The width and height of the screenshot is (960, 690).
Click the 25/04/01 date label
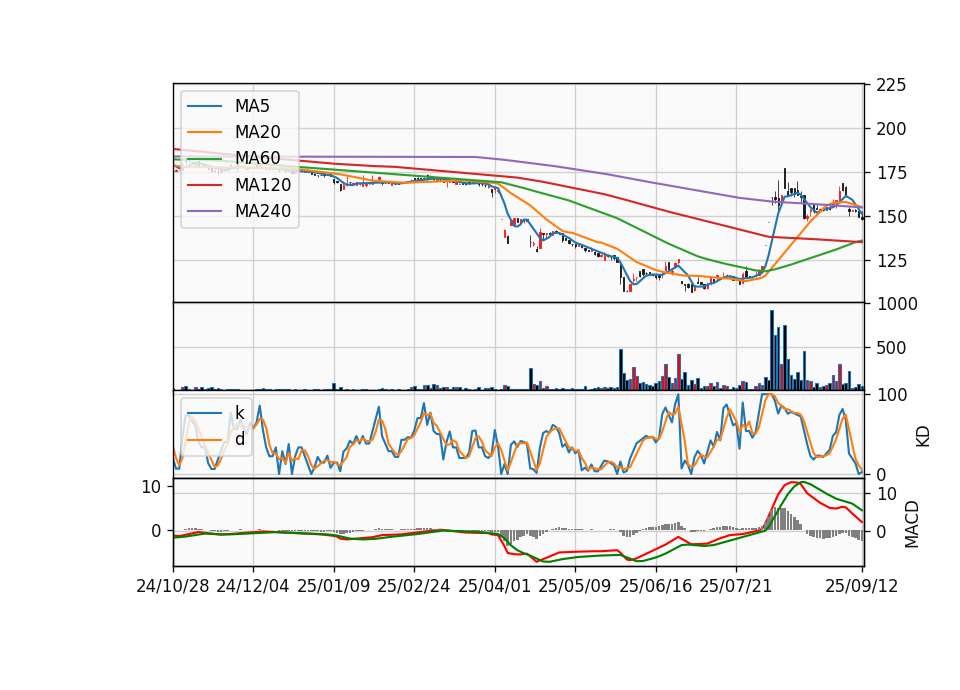pyautogui.click(x=494, y=586)
